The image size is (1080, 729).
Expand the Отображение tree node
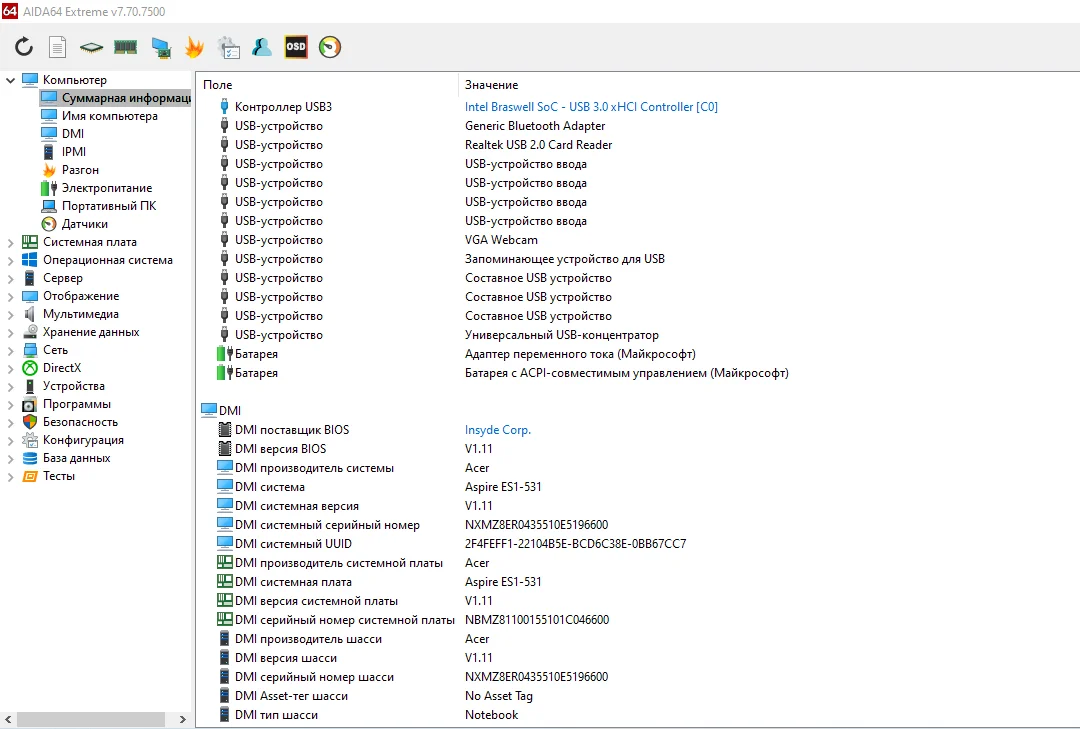pos(10,296)
